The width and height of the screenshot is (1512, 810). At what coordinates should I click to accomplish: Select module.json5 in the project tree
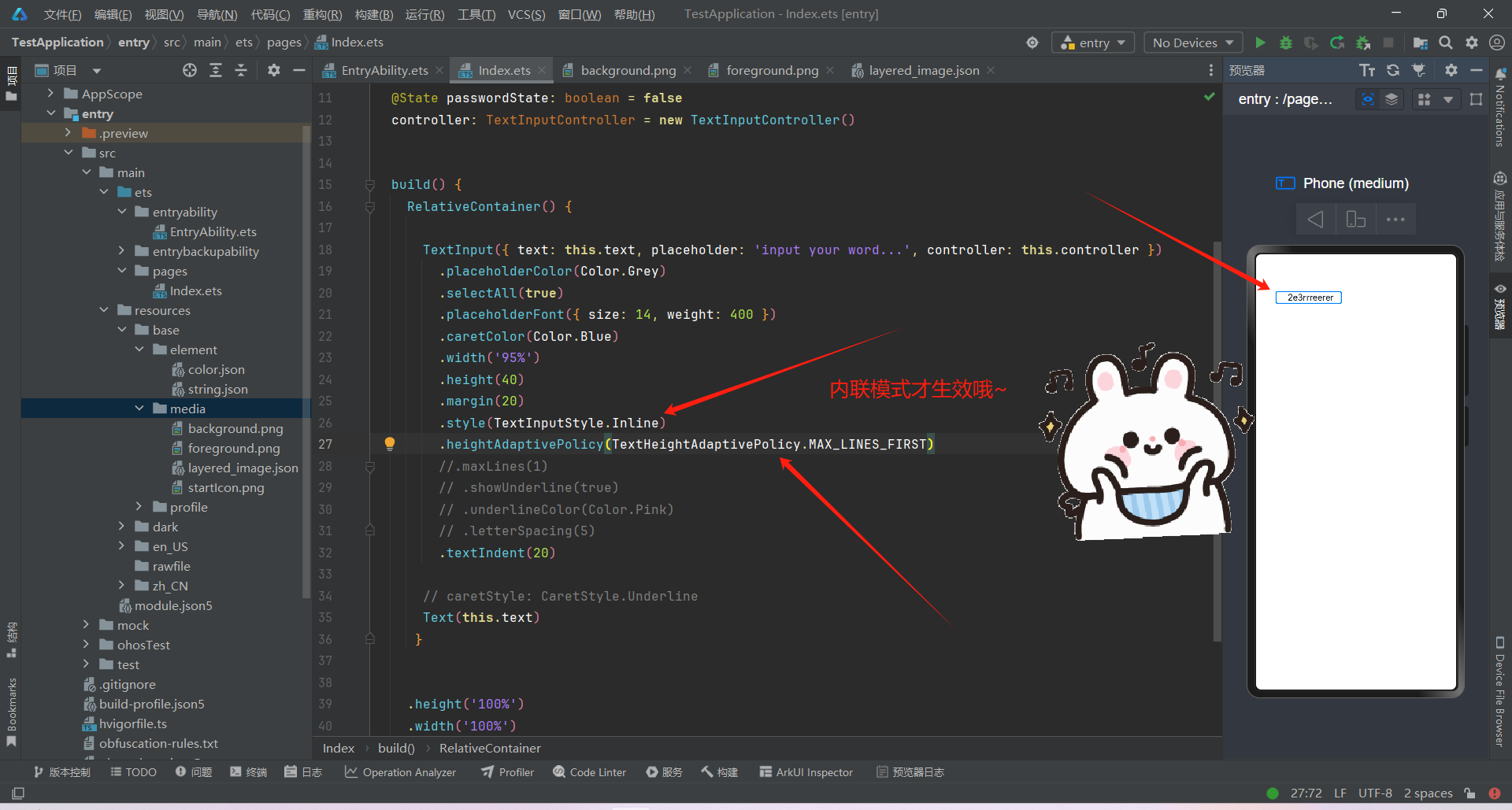[173, 605]
